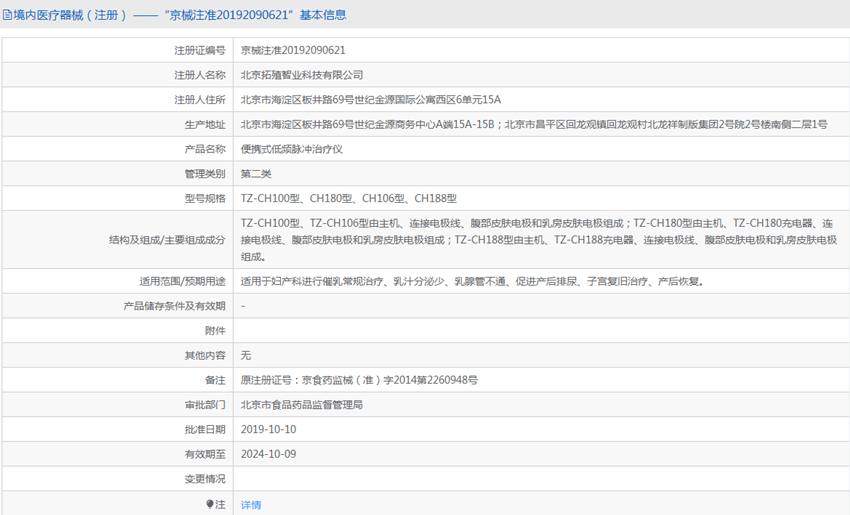Select the 无 value in 其他内容 row
The width and height of the screenshot is (850, 515).
point(246,355)
